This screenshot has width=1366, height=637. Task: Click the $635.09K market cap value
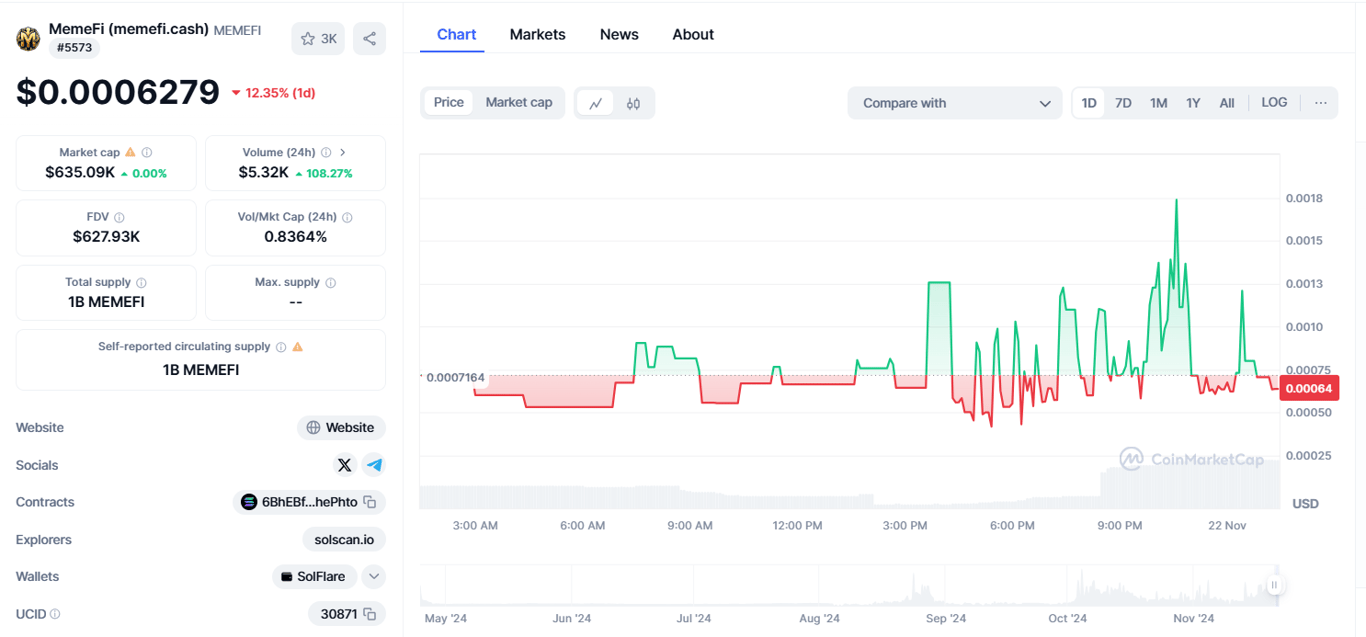[x=80, y=172]
